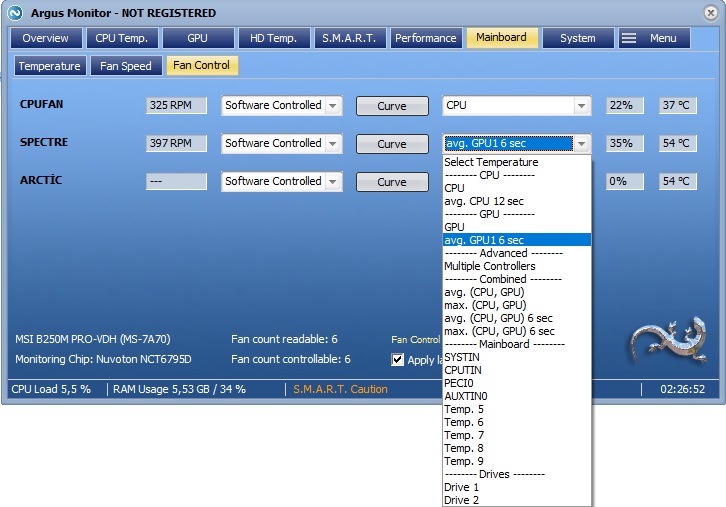Open the Curve editor for ARCTİC
This screenshot has width=726, height=507.
[x=392, y=182]
